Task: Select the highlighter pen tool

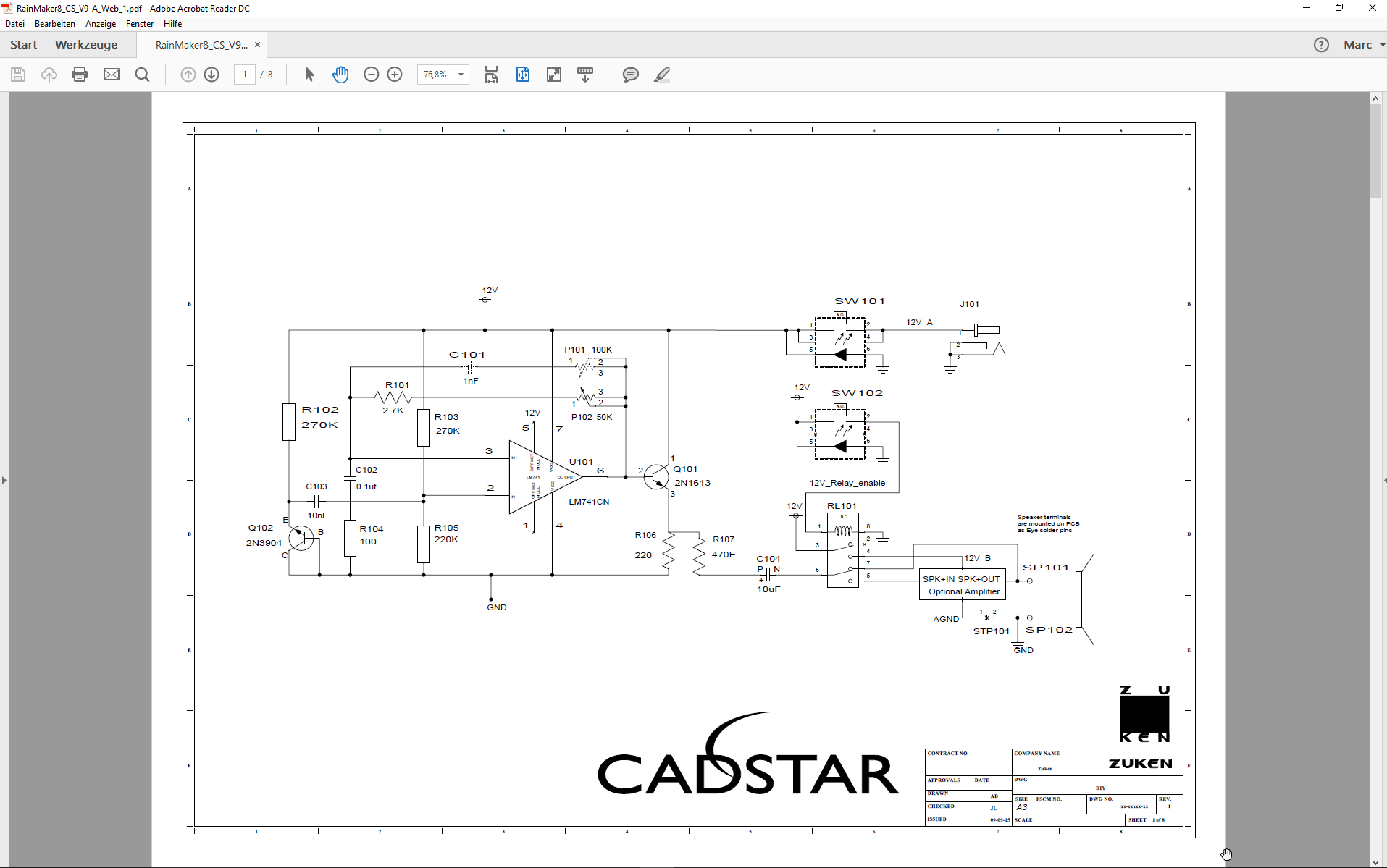Action: [x=662, y=75]
